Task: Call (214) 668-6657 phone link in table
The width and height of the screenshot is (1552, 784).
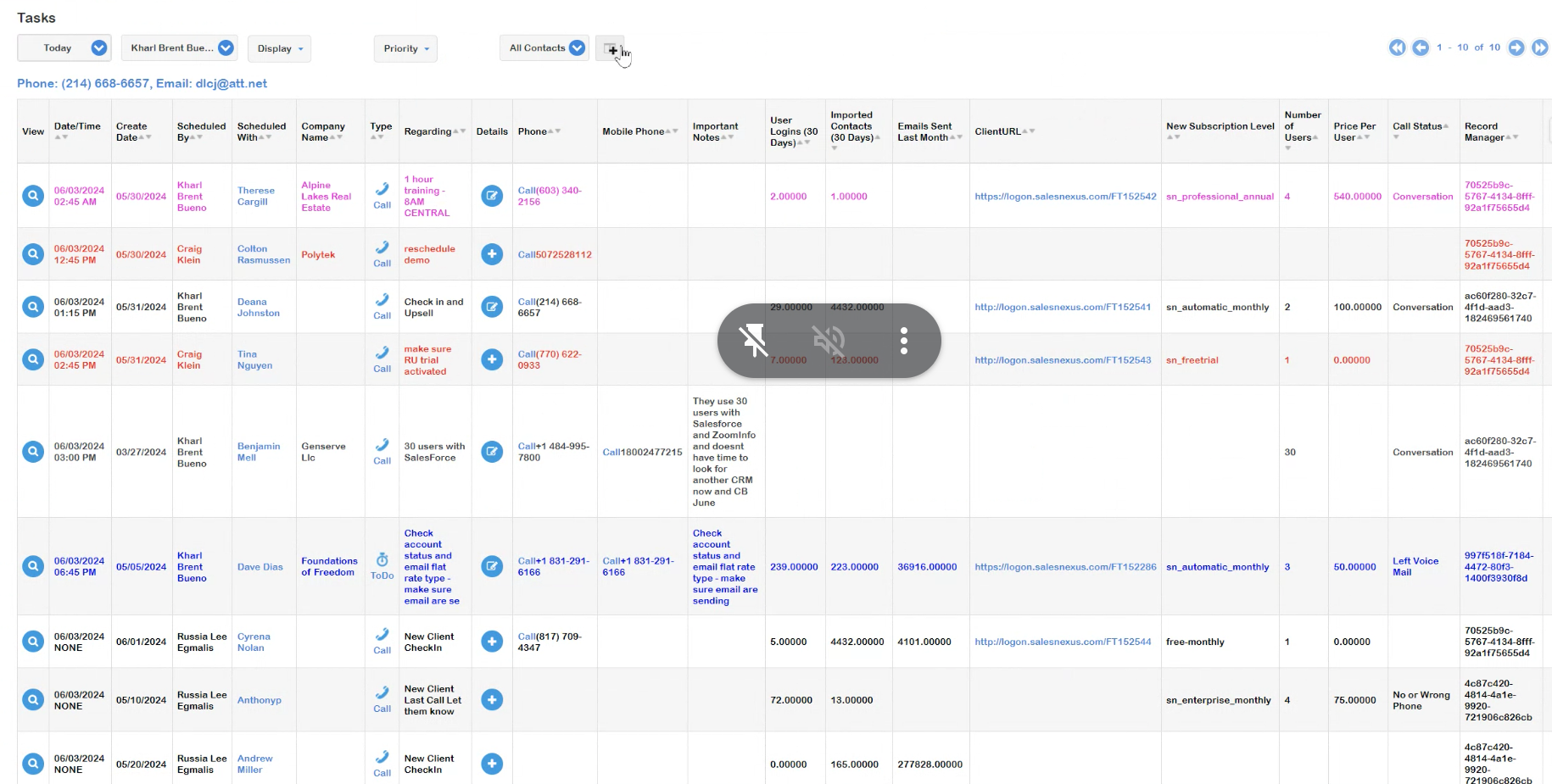Action: (x=550, y=307)
